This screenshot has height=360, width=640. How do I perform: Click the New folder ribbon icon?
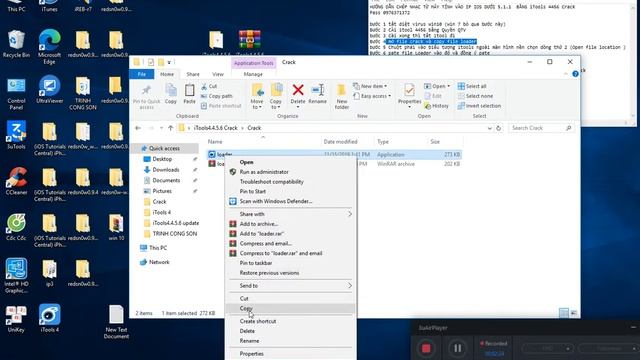coord(342,96)
